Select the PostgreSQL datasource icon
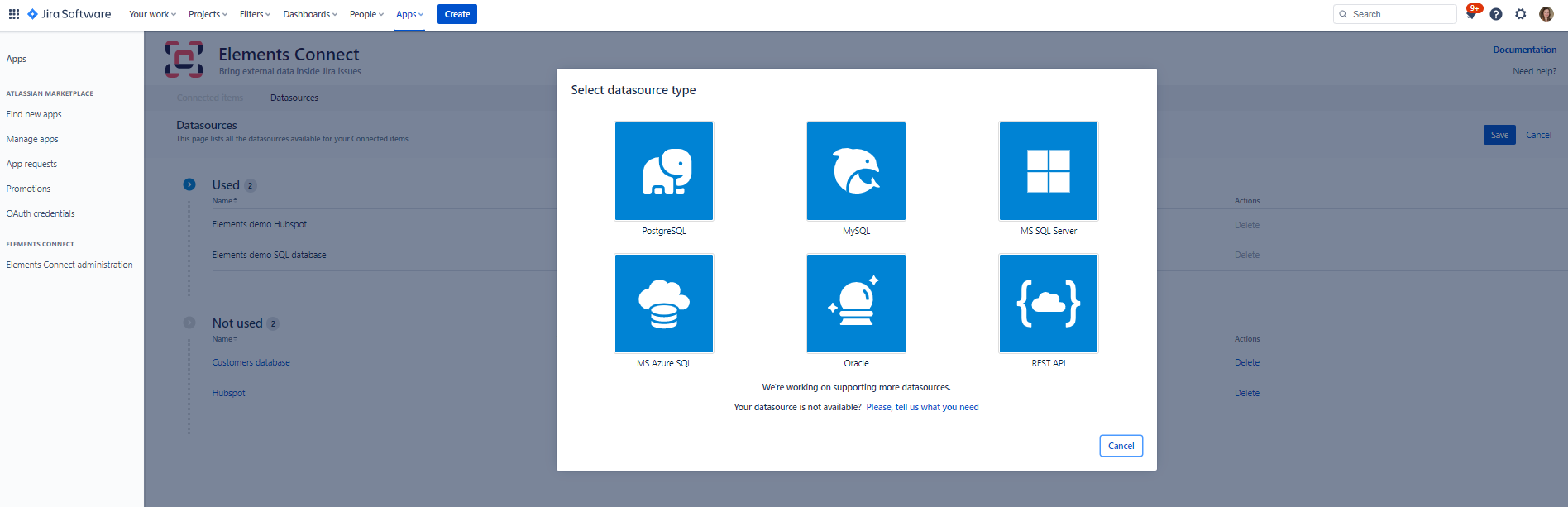 663,171
